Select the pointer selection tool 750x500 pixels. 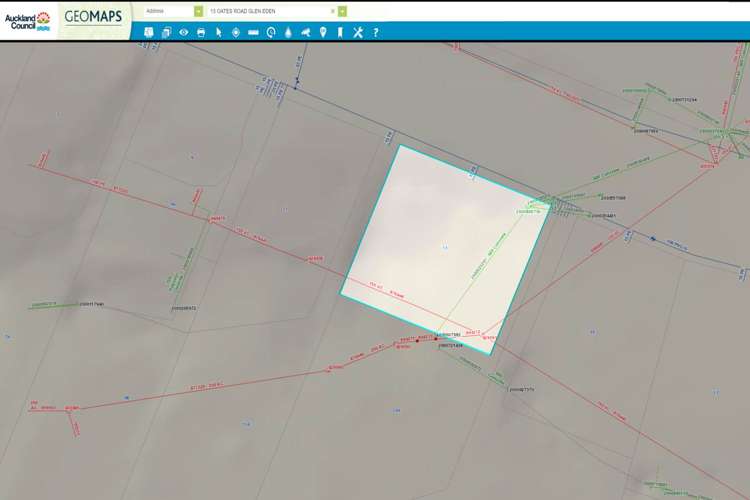(218, 32)
